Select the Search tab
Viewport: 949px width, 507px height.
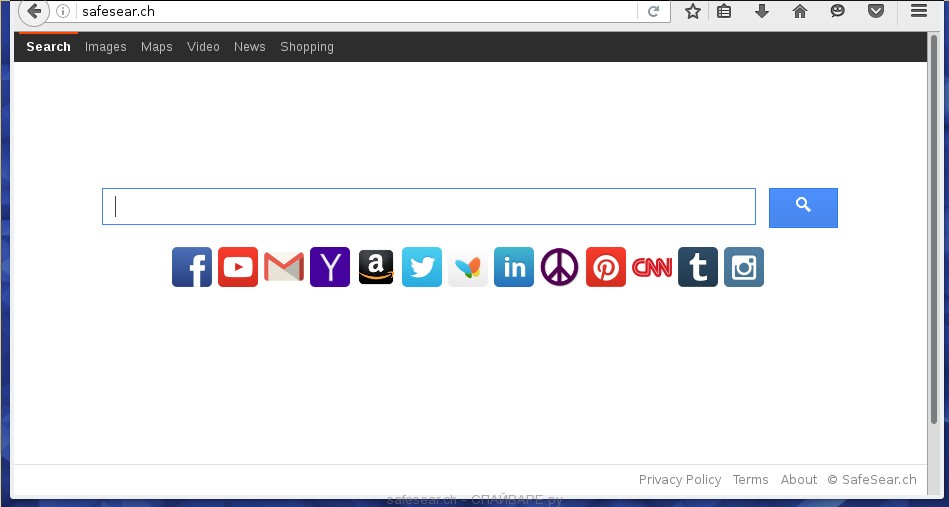click(48, 47)
